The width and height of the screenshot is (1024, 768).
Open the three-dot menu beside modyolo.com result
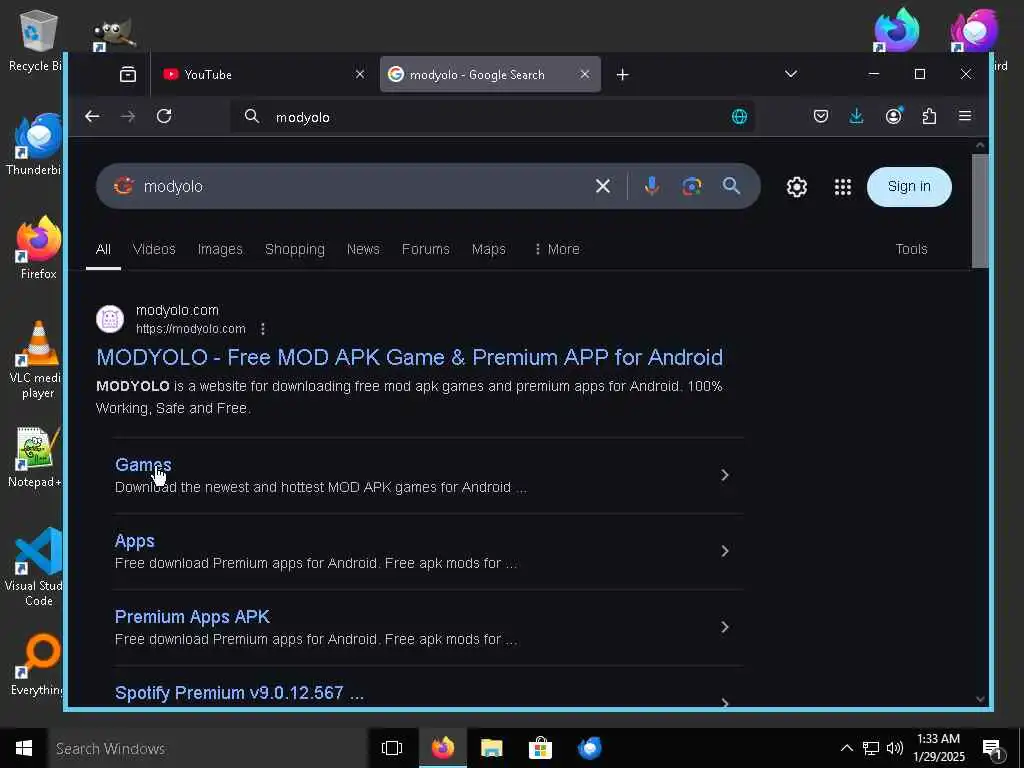(263, 329)
